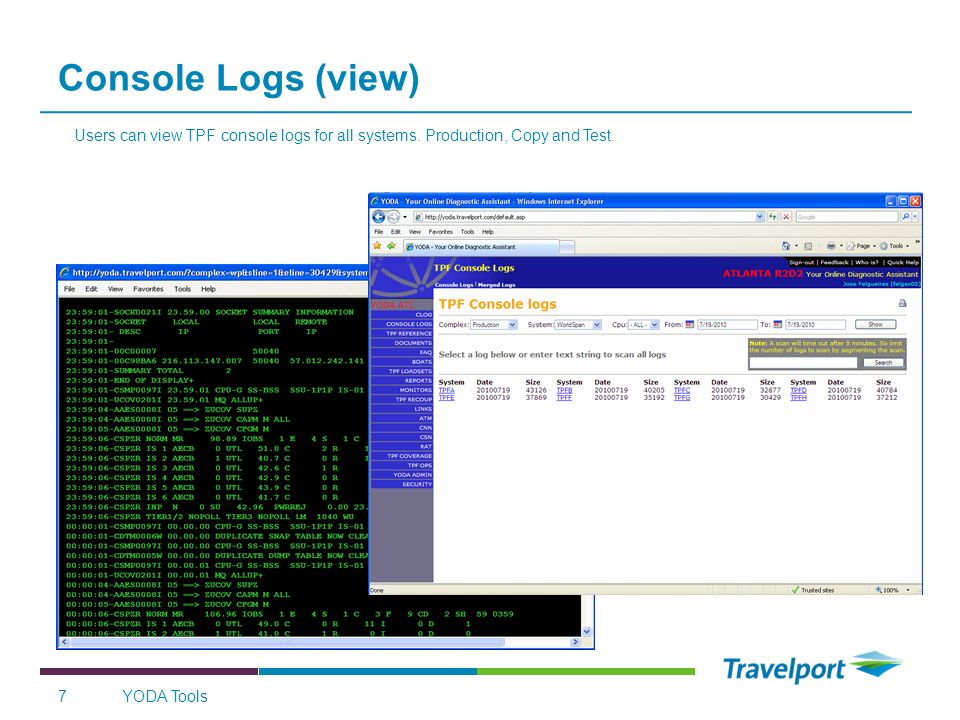The width and height of the screenshot is (960, 720).
Task: Open the search provider dropdown arrow
Action: click(915, 217)
